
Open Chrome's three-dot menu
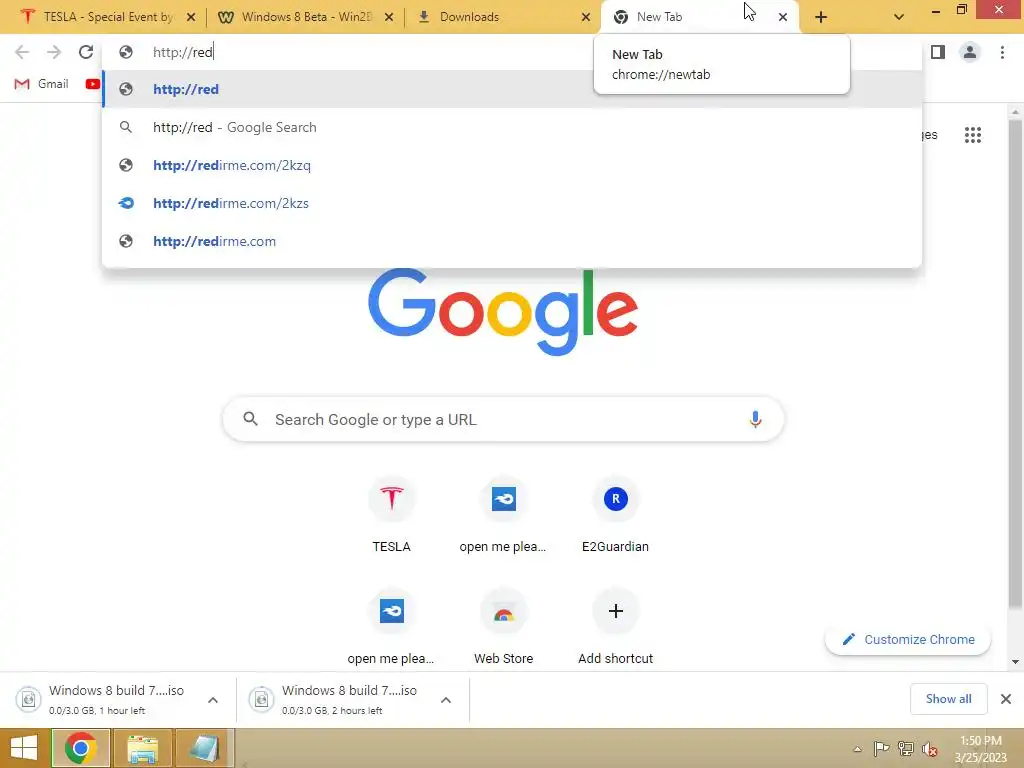[1002, 52]
